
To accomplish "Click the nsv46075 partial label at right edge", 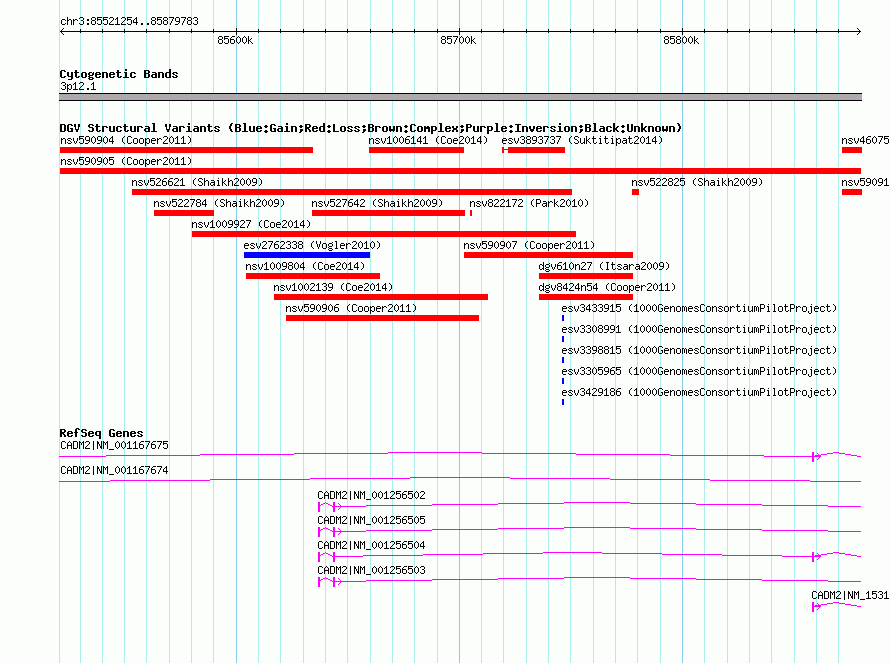I will (865, 140).
